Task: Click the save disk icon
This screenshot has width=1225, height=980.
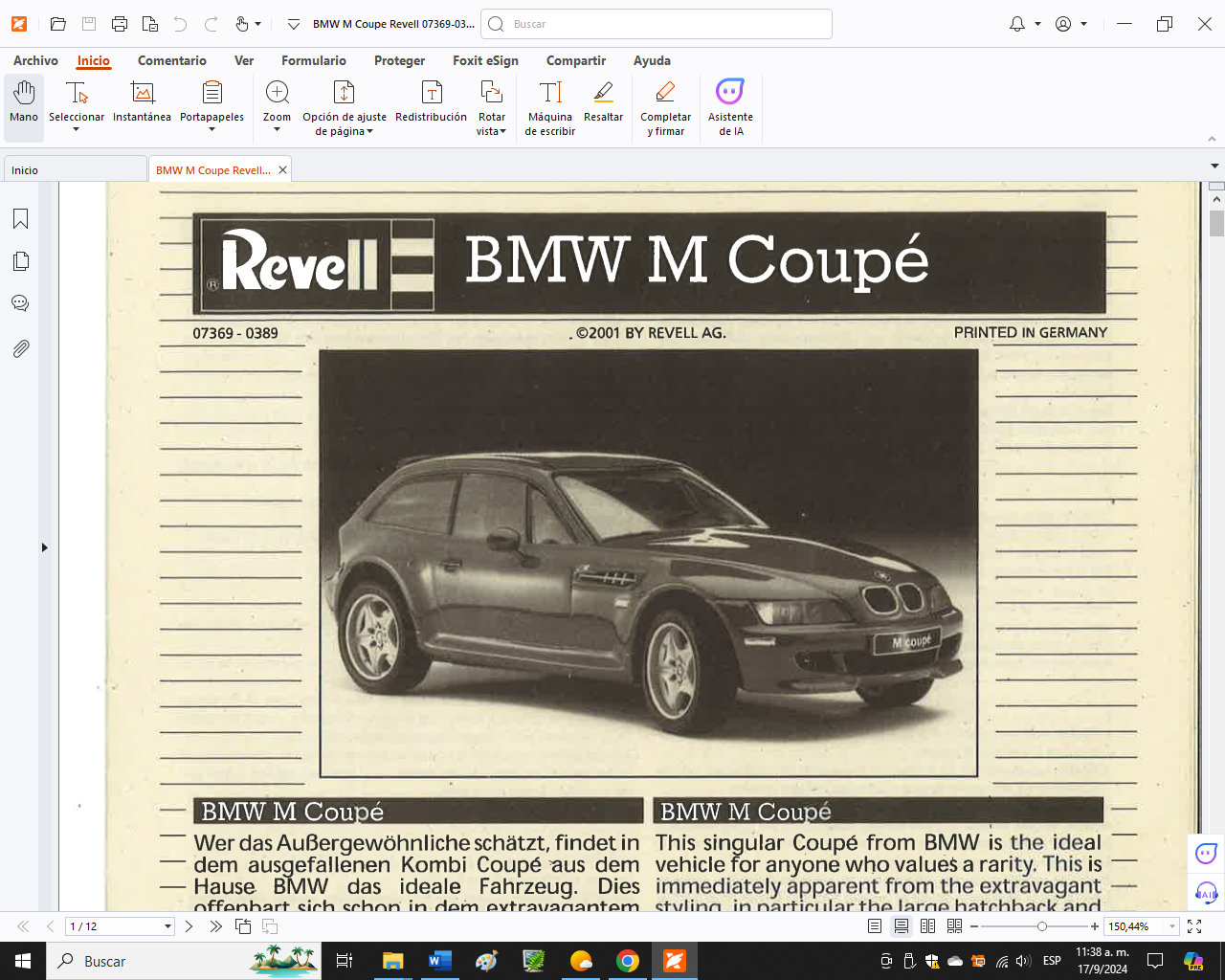Action: [89, 24]
